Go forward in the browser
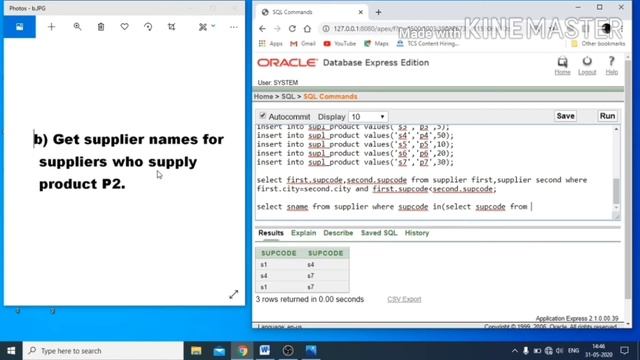Screen dimensions: 640x360 [x=277, y=29]
